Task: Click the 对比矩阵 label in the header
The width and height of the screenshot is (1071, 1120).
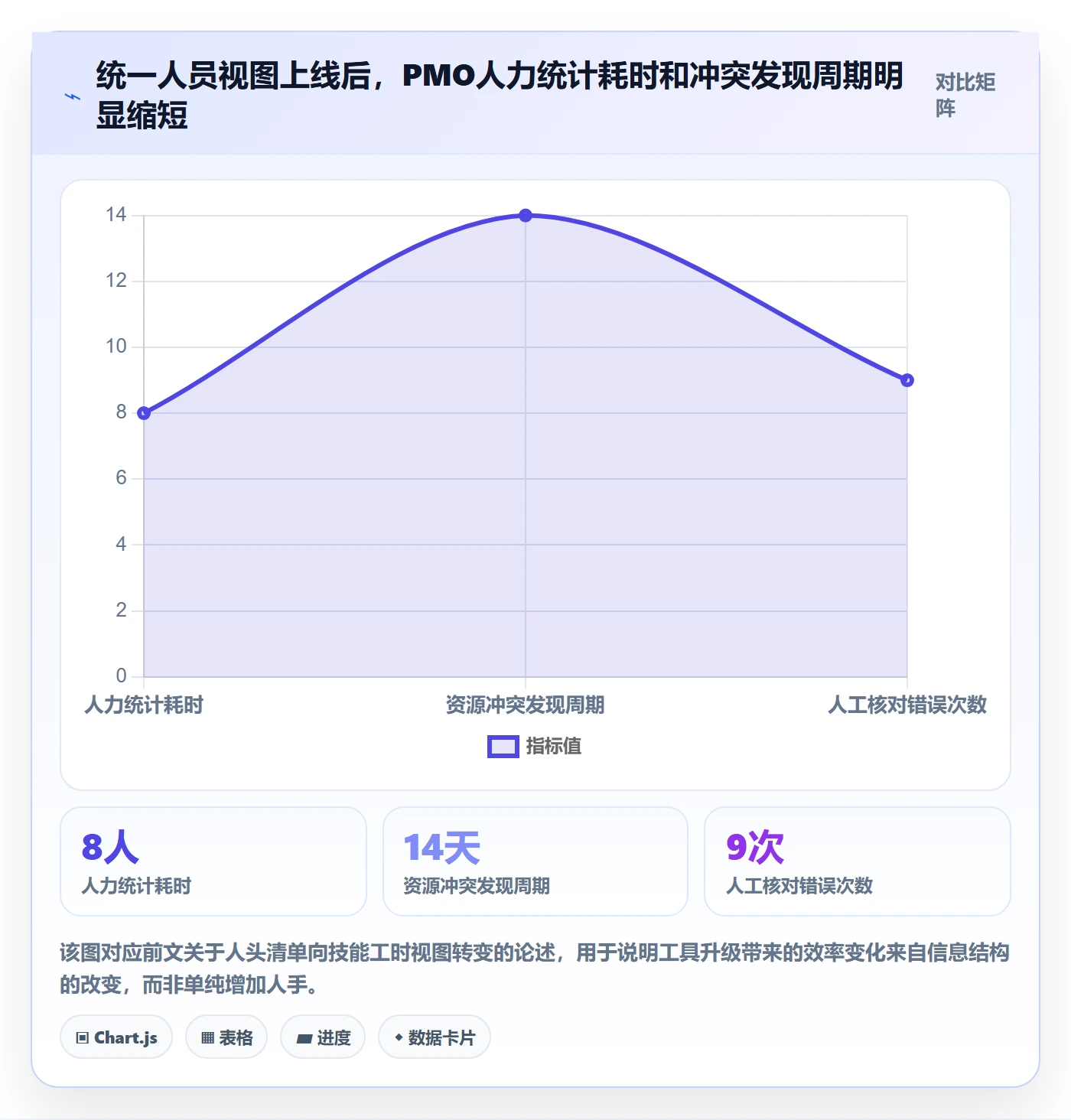Action: pos(965,95)
